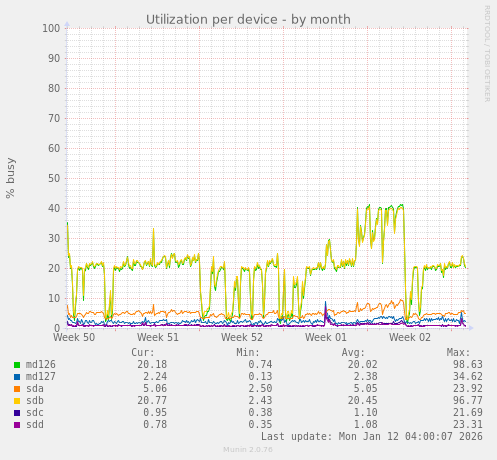Click sdc max value 21.69
Screen dimensions: 497x460
click(468, 413)
